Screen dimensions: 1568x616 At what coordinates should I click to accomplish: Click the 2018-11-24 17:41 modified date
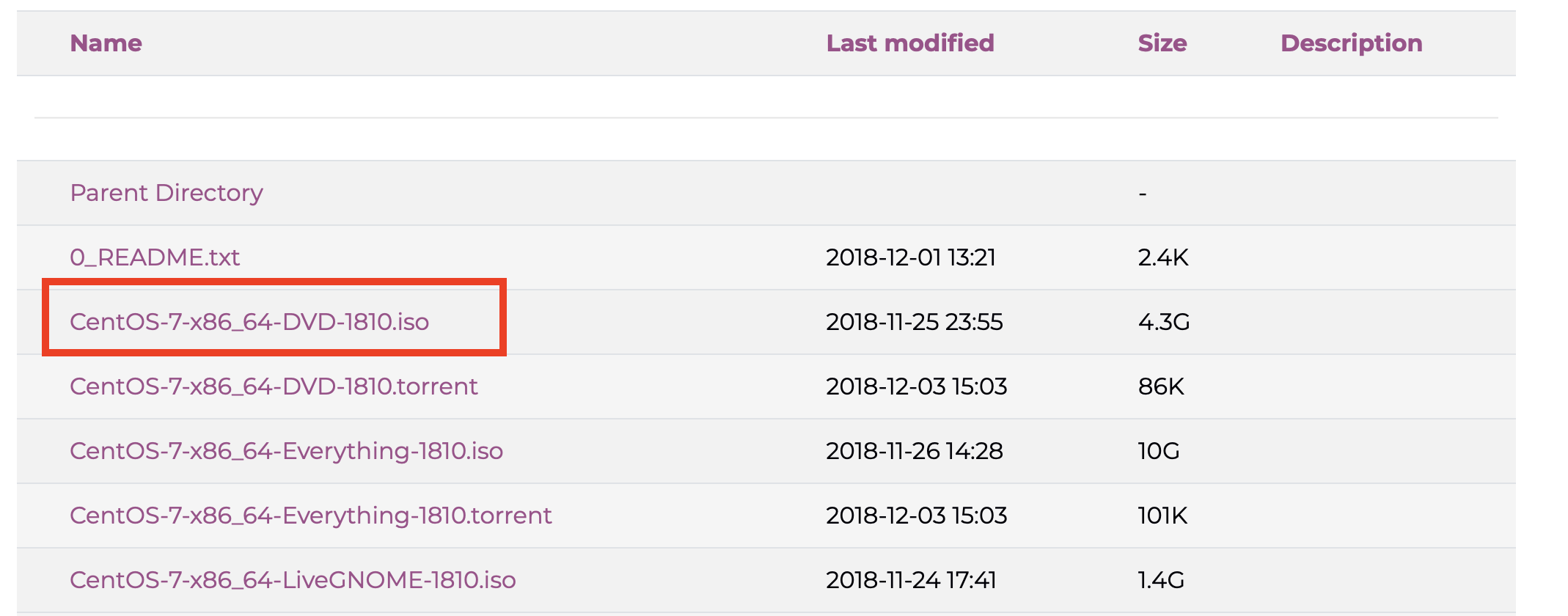pyautogui.click(x=911, y=580)
